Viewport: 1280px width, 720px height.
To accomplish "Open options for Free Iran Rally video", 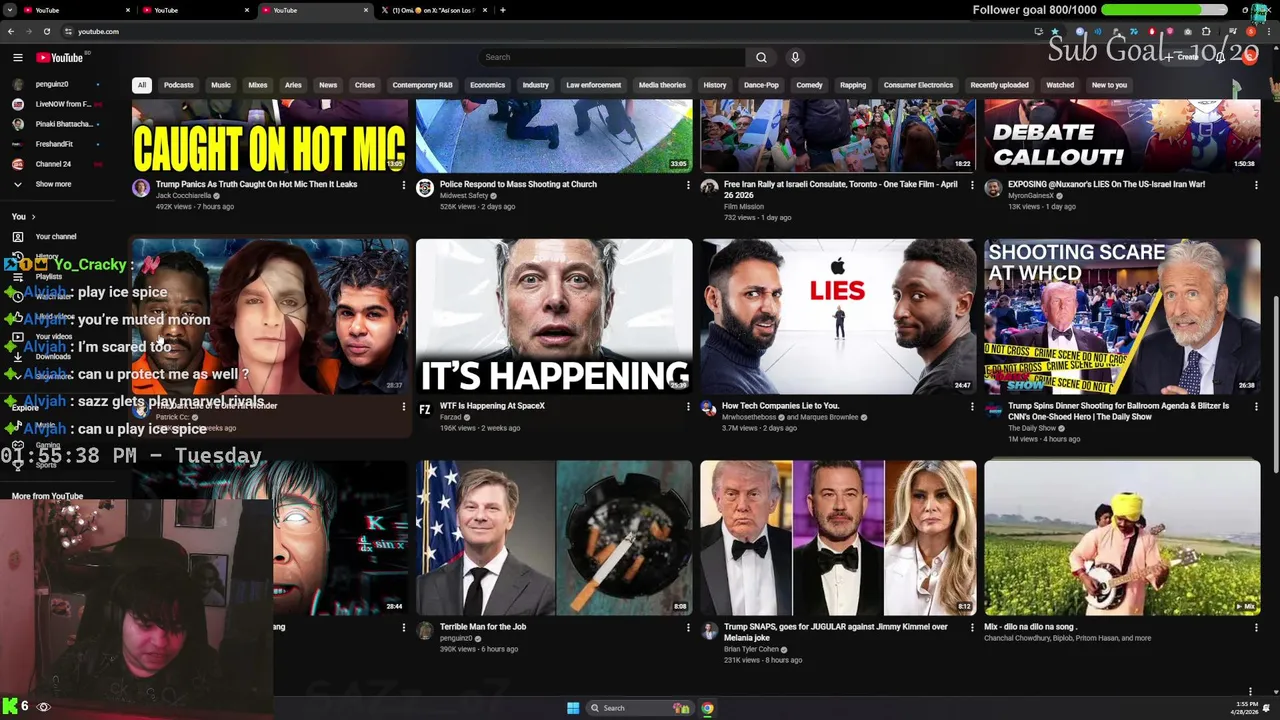I will coord(972,185).
